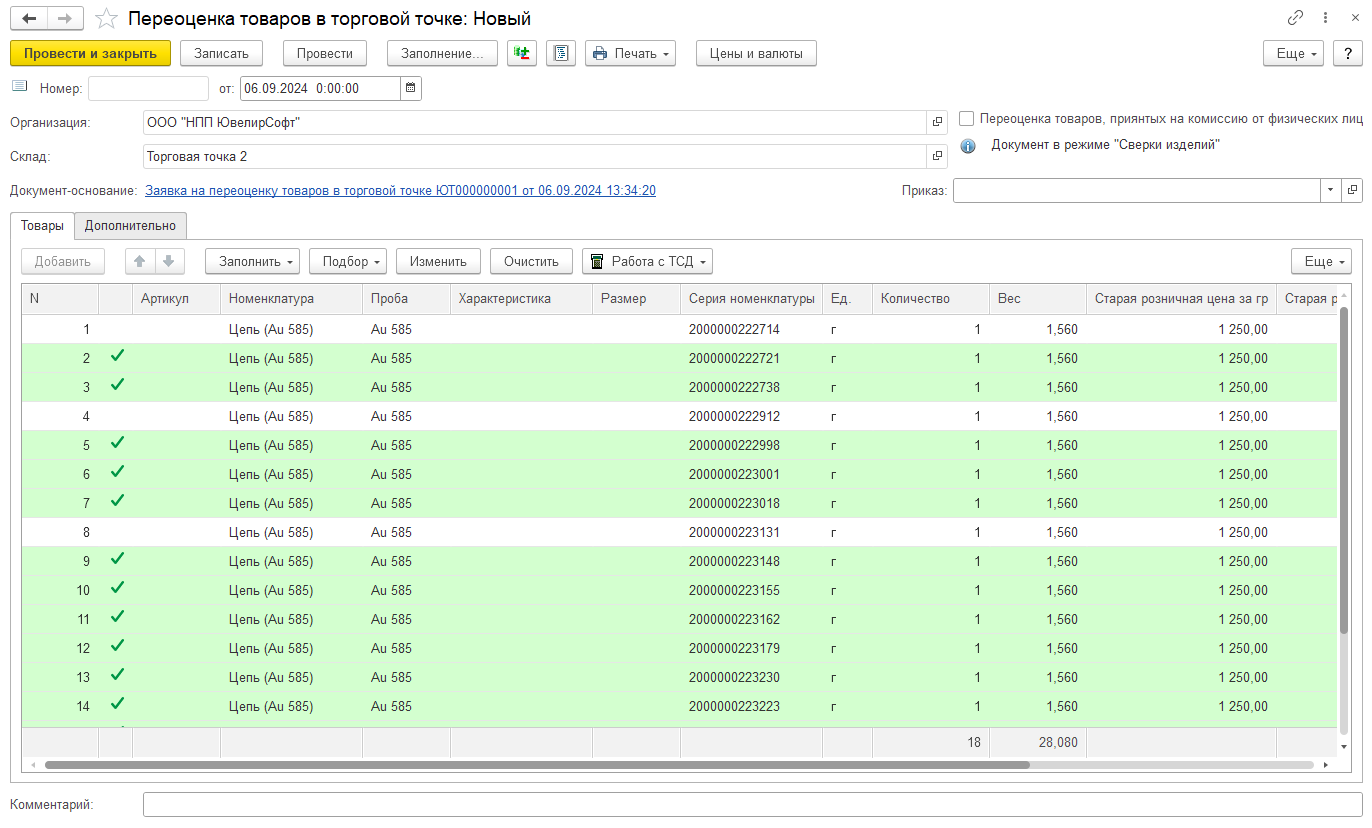Select series cell 2000000223230
The height and width of the screenshot is (828, 1372).
pos(751,677)
